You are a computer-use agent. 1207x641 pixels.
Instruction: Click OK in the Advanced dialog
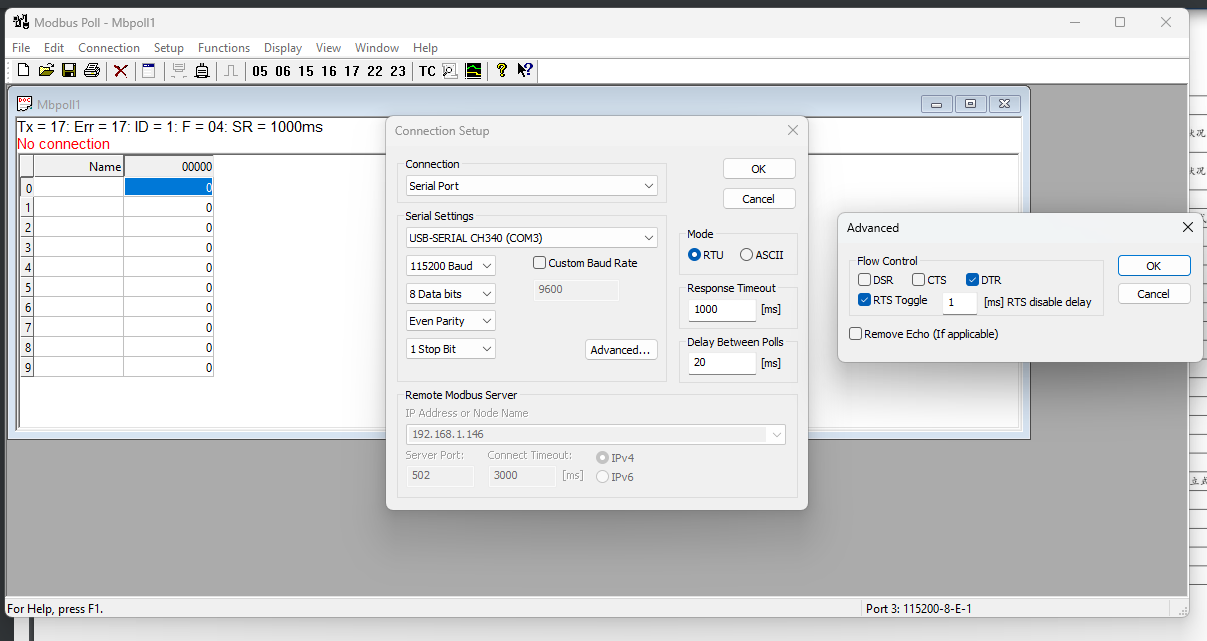(1154, 266)
